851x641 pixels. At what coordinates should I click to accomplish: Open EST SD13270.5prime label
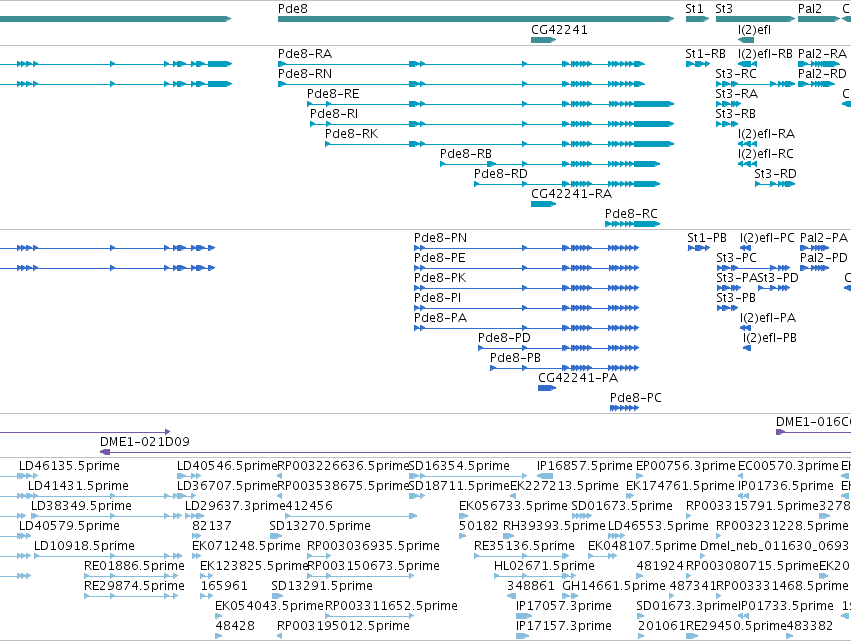pos(320,526)
